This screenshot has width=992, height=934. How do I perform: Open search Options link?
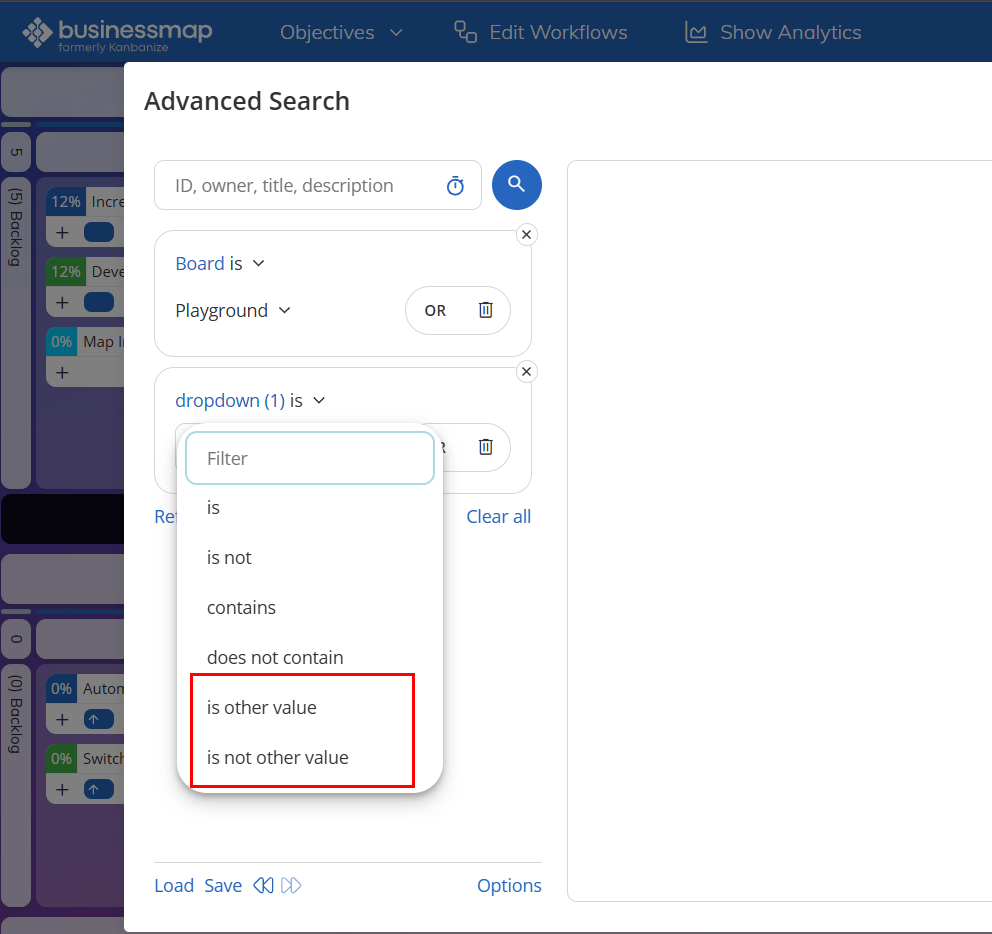509,885
